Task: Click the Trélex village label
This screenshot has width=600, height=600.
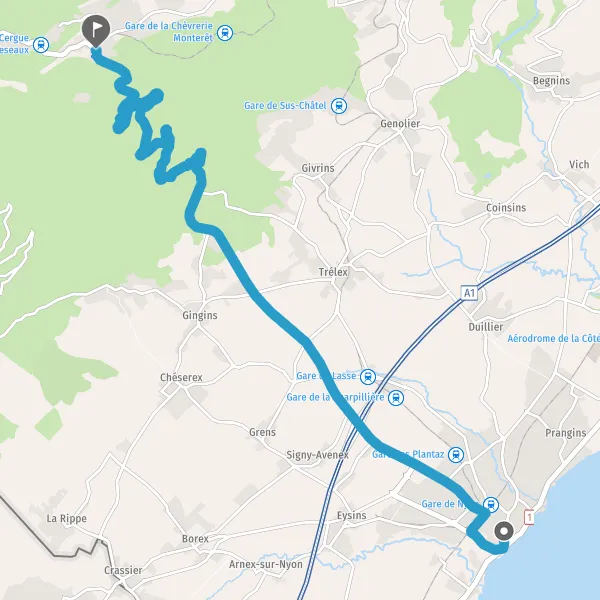Action: click(333, 272)
